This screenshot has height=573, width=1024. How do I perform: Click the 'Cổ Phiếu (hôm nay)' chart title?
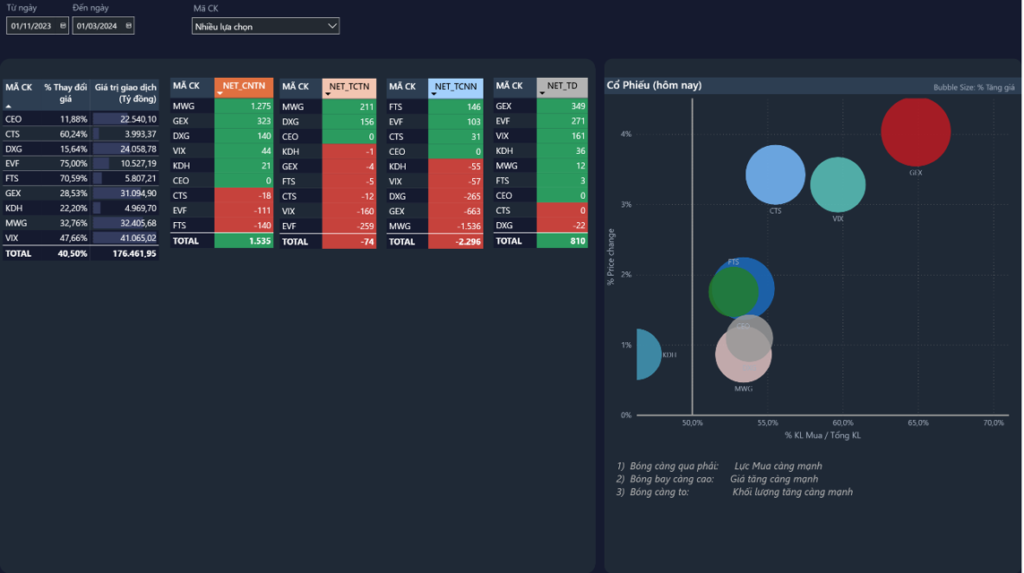654,86
